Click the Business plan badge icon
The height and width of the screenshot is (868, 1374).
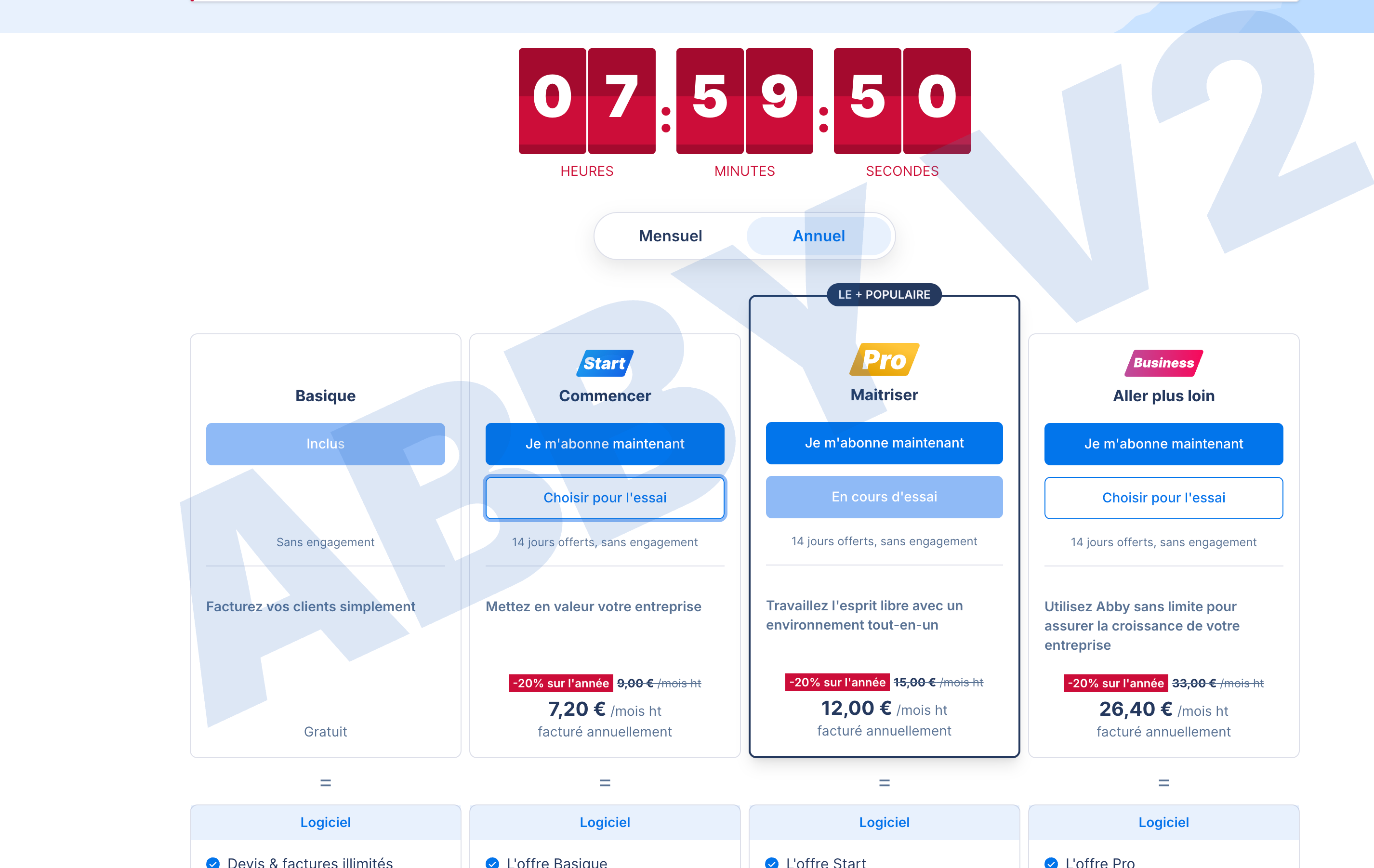coord(1163,363)
